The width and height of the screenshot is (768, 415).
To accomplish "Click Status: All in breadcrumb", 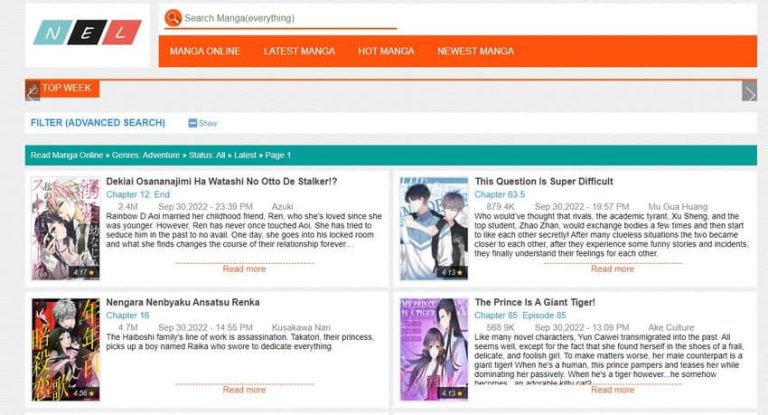I will [207, 155].
